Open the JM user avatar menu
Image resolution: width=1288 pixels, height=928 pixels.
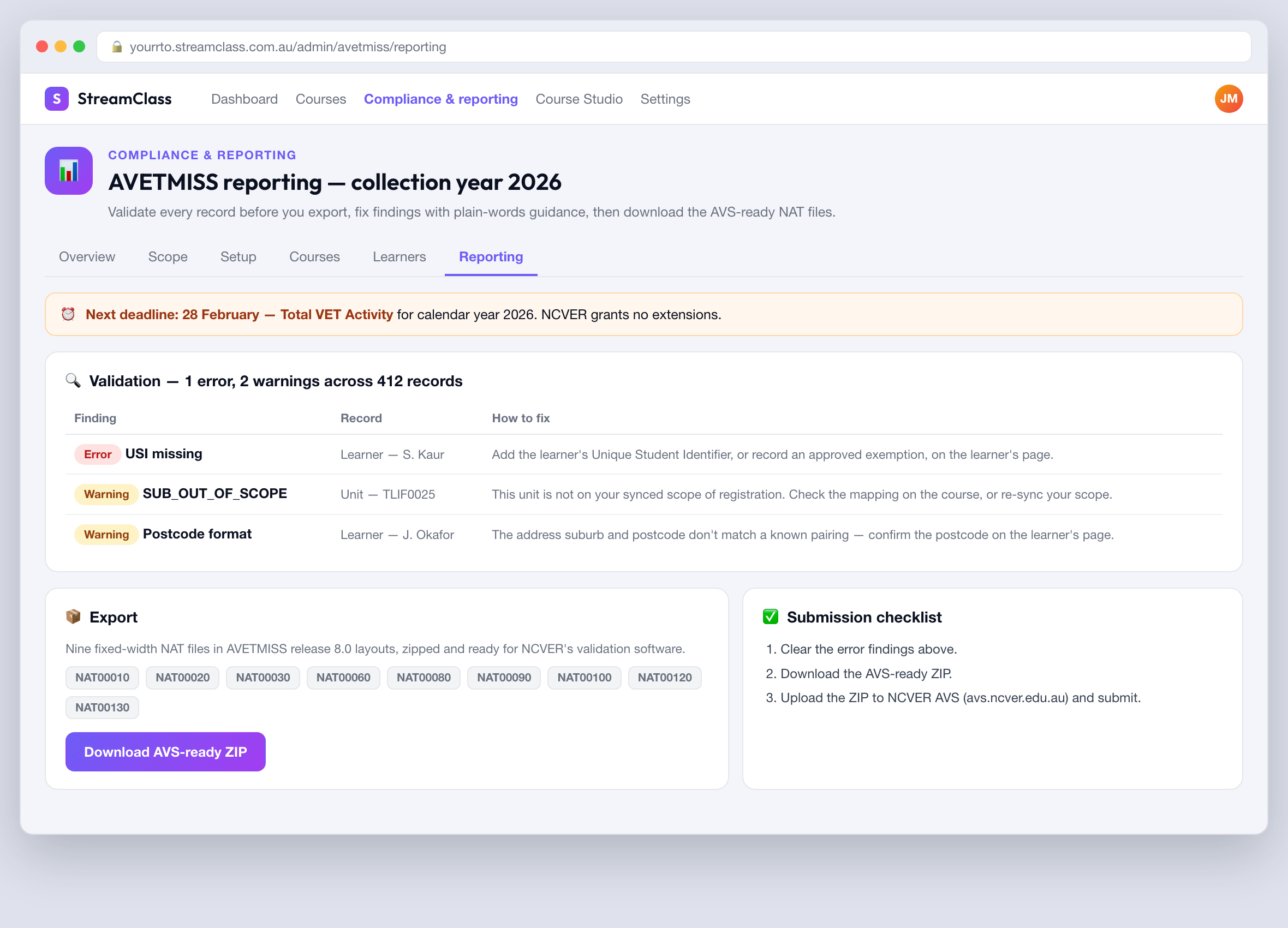tap(1229, 99)
